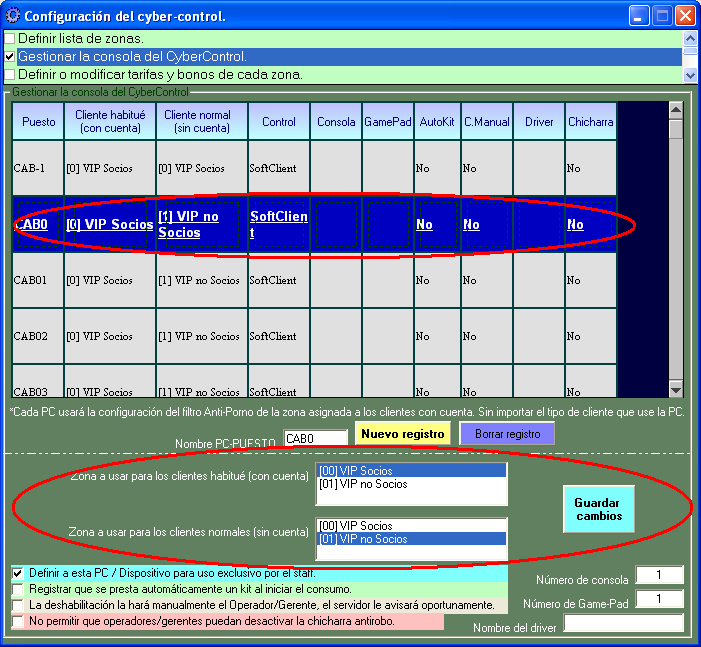Click the 'Cliente normal (sin cuenta)' column header
Screen dimensions: 701x647
(202, 122)
